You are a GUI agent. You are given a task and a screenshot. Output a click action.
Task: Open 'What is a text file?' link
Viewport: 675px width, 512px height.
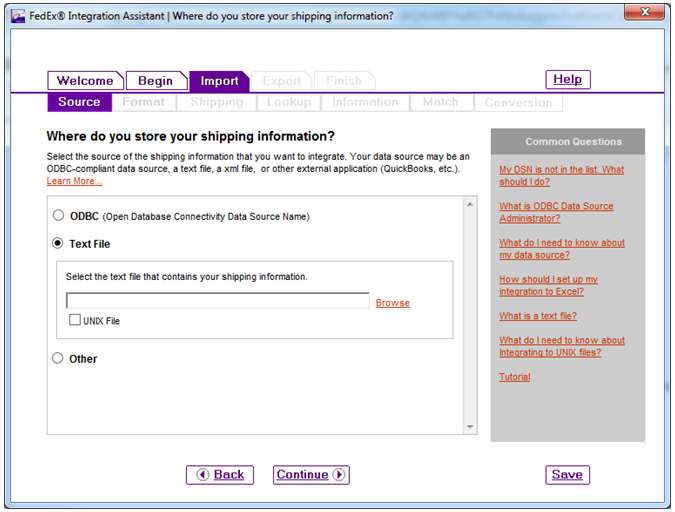[x=538, y=316]
